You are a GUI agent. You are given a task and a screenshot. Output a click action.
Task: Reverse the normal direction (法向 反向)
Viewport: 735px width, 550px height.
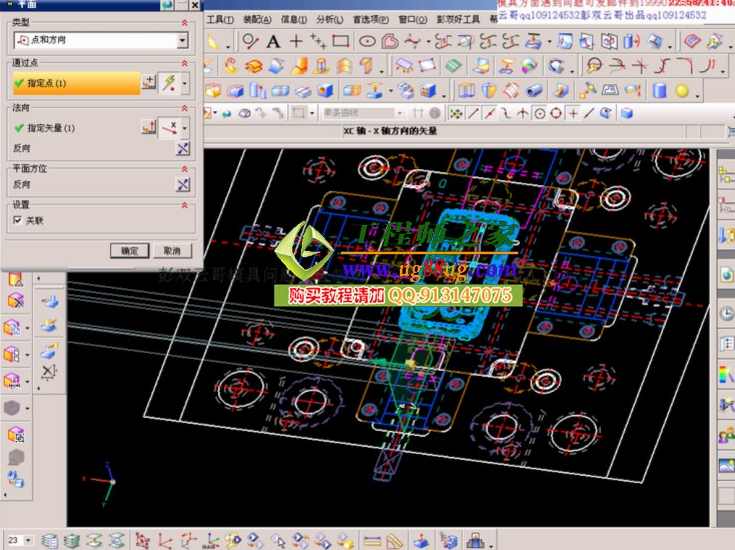point(182,148)
